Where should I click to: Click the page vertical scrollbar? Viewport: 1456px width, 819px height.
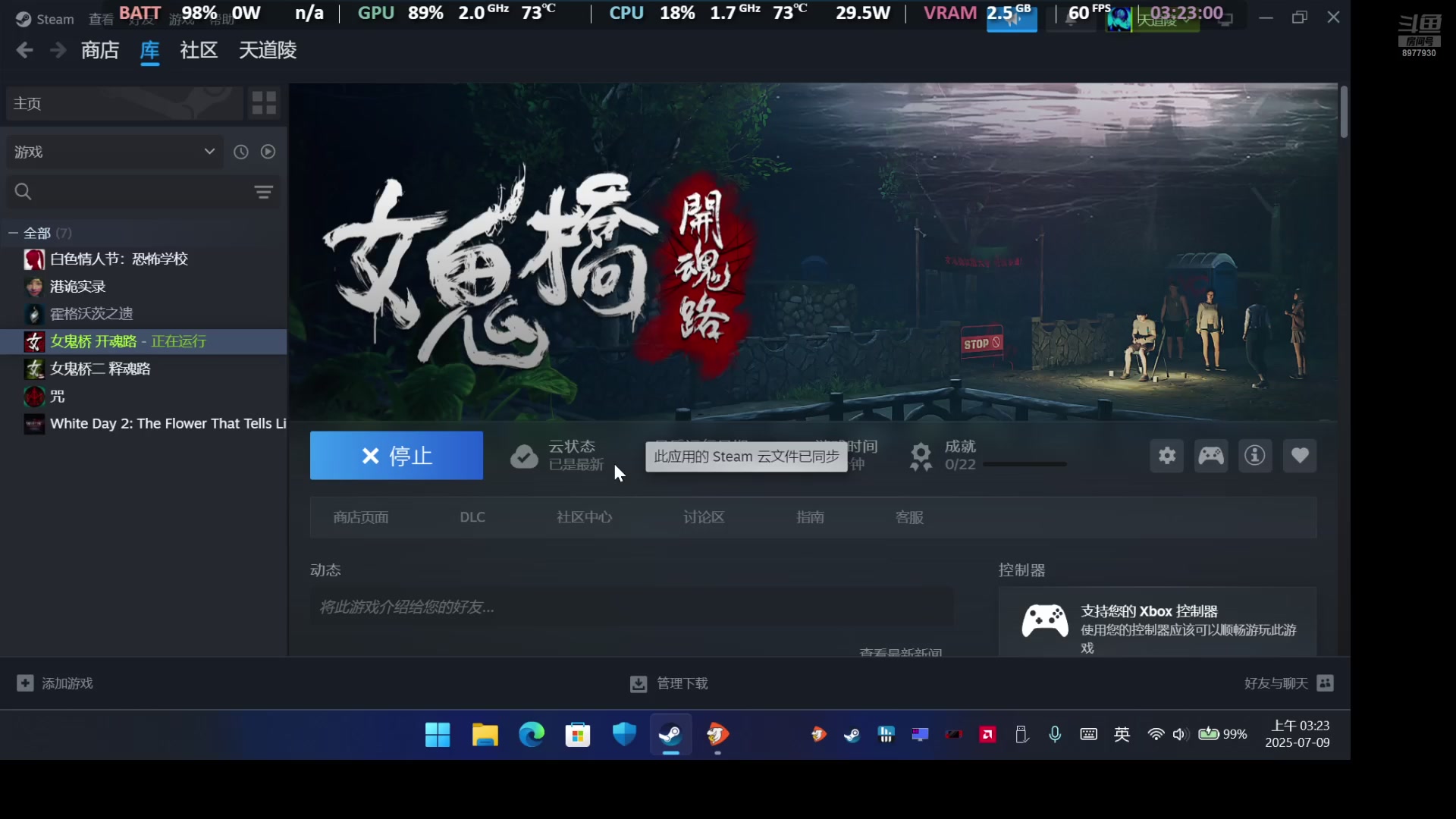pos(1344,112)
